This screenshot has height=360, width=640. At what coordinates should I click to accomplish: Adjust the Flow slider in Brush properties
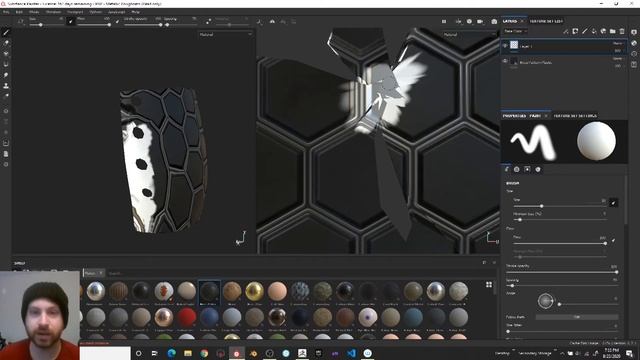click(560, 243)
